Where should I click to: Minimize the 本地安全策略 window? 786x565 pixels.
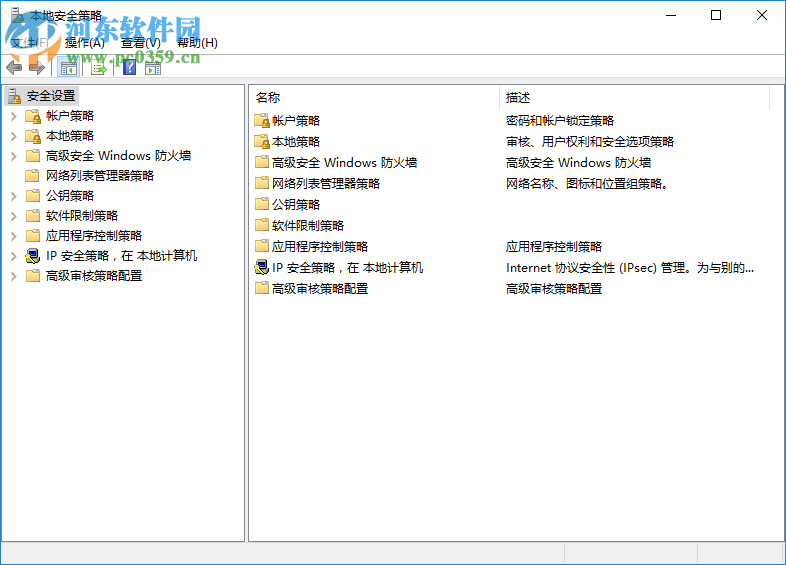(x=671, y=16)
